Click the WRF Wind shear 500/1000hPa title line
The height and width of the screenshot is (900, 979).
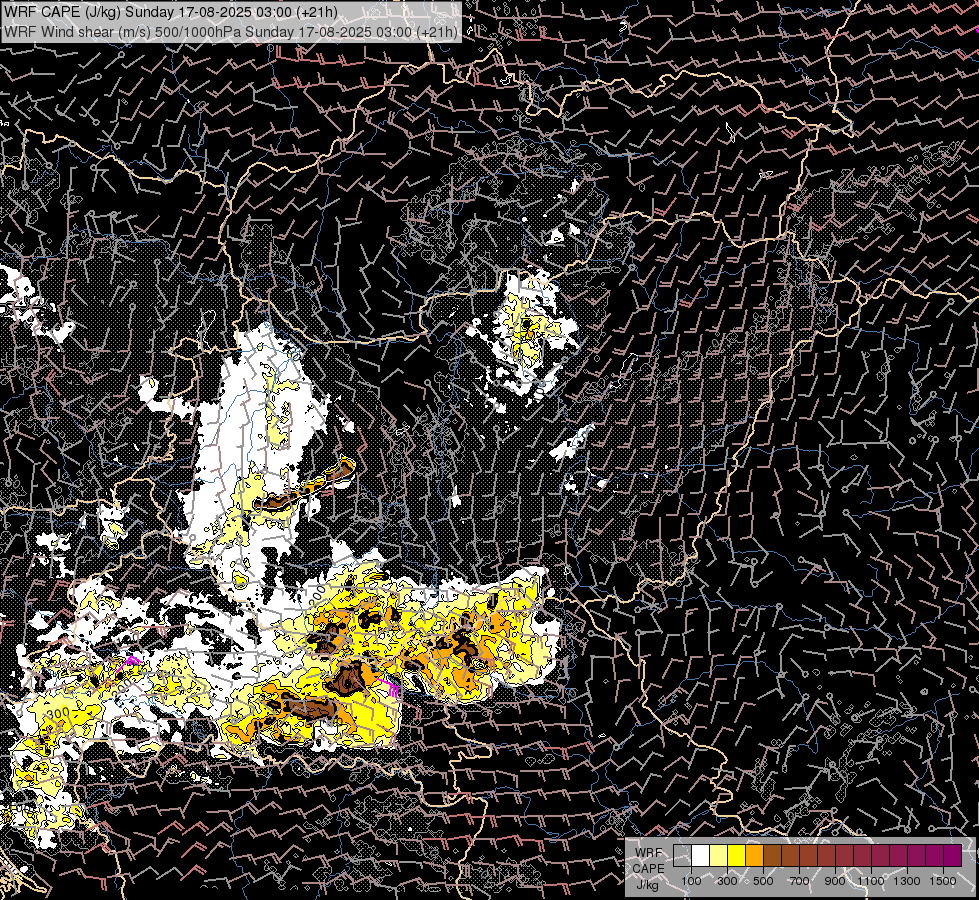pos(231,32)
